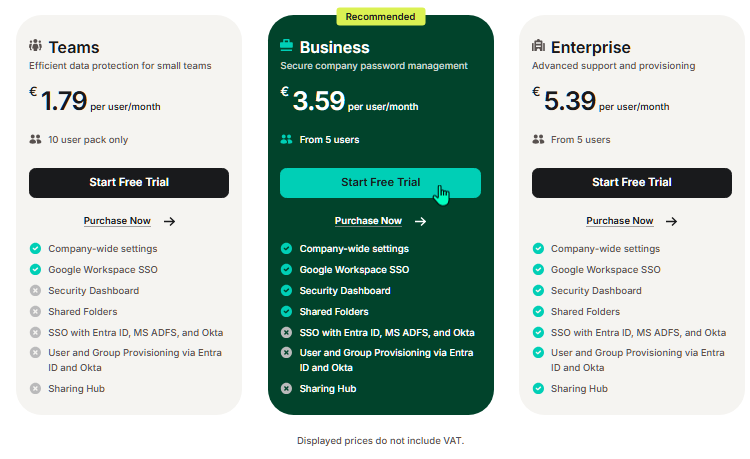Open Purchase Now link under Enterprise

click(x=620, y=221)
